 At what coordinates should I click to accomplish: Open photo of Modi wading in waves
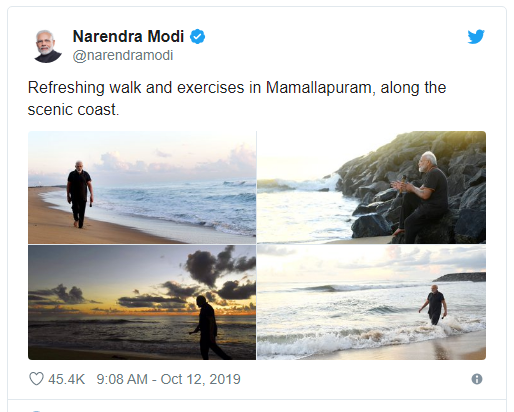(x=371, y=302)
